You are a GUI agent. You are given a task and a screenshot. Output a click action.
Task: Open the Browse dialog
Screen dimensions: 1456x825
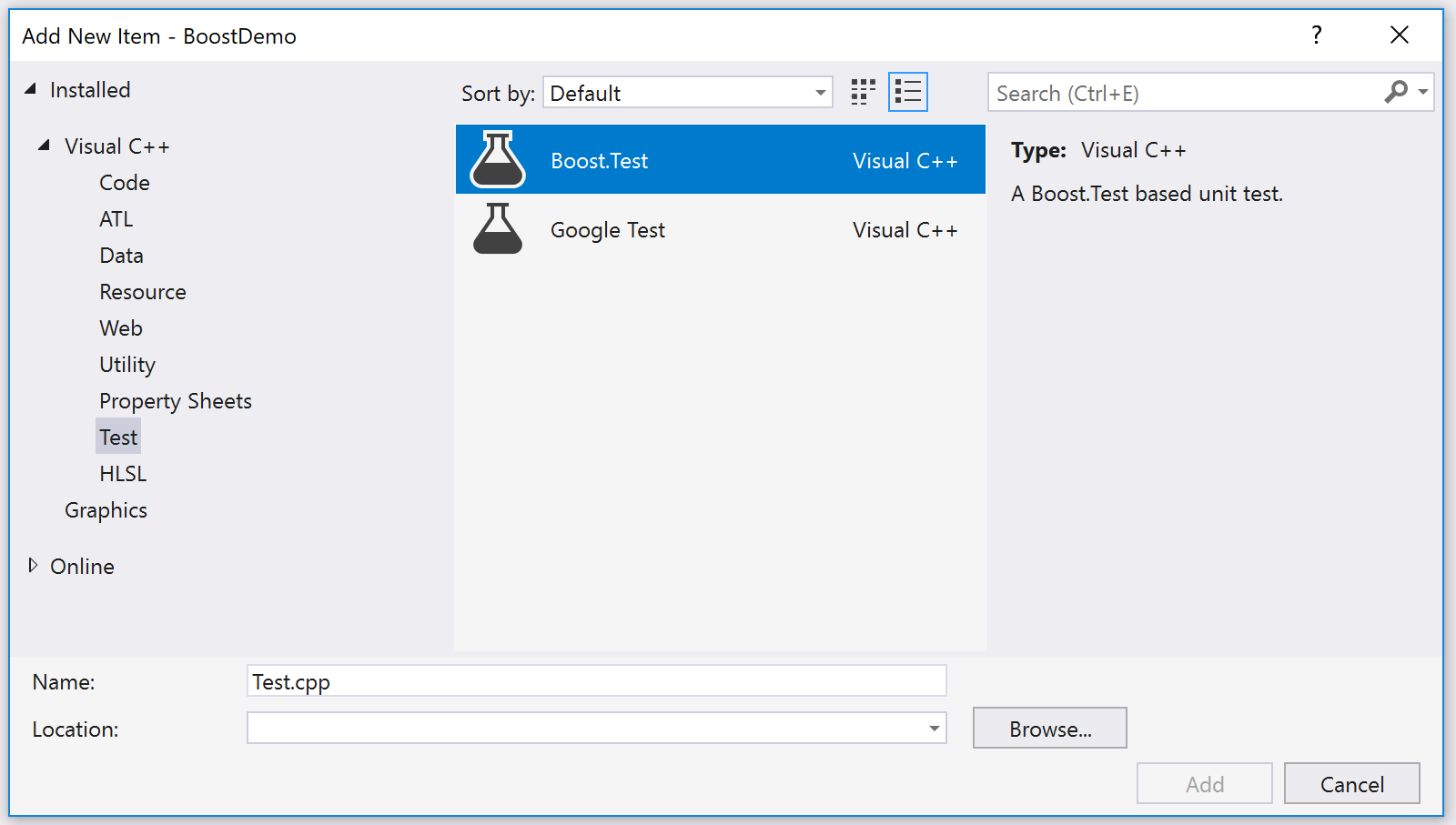pos(1049,728)
